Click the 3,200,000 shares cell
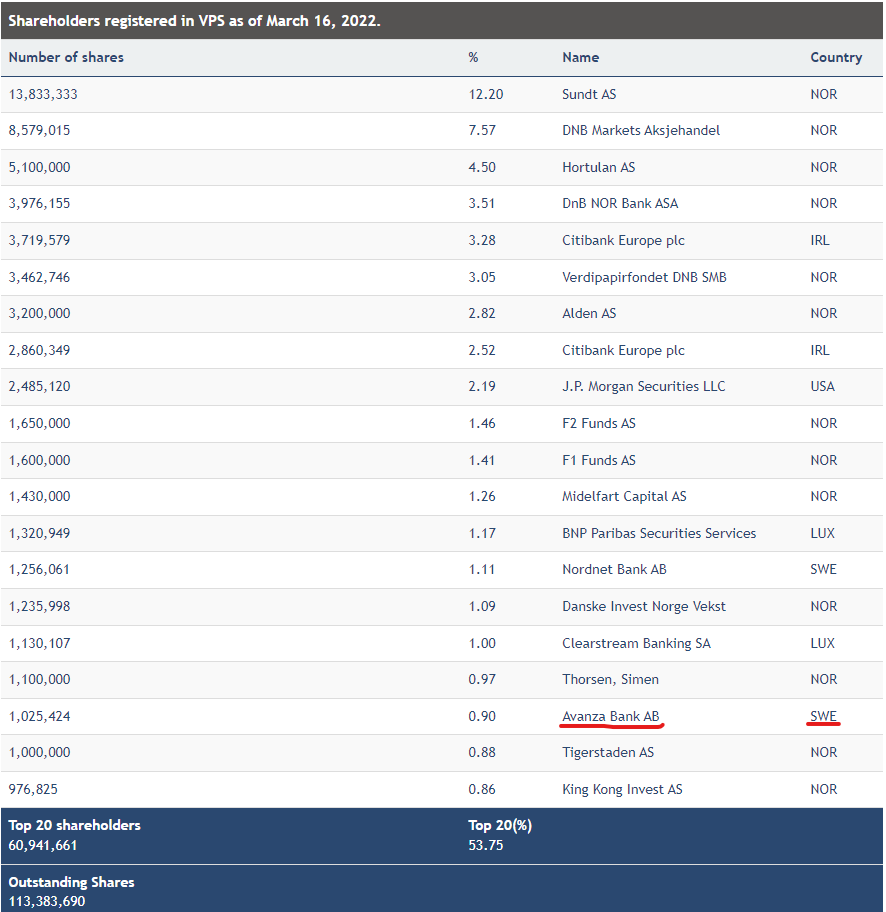Viewport: 886px width, 912px height. pyautogui.click(x=39, y=314)
